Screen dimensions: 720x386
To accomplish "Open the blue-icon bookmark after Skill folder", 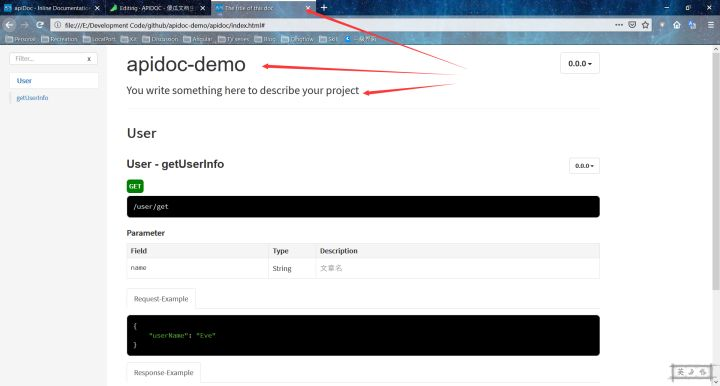I will click(360, 39).
